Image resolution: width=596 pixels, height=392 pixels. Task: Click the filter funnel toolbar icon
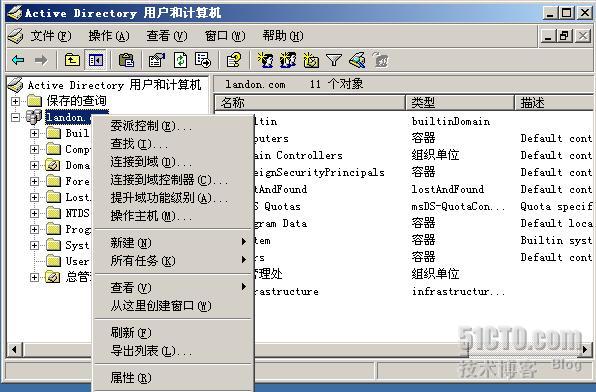click(x=334, y=60)
